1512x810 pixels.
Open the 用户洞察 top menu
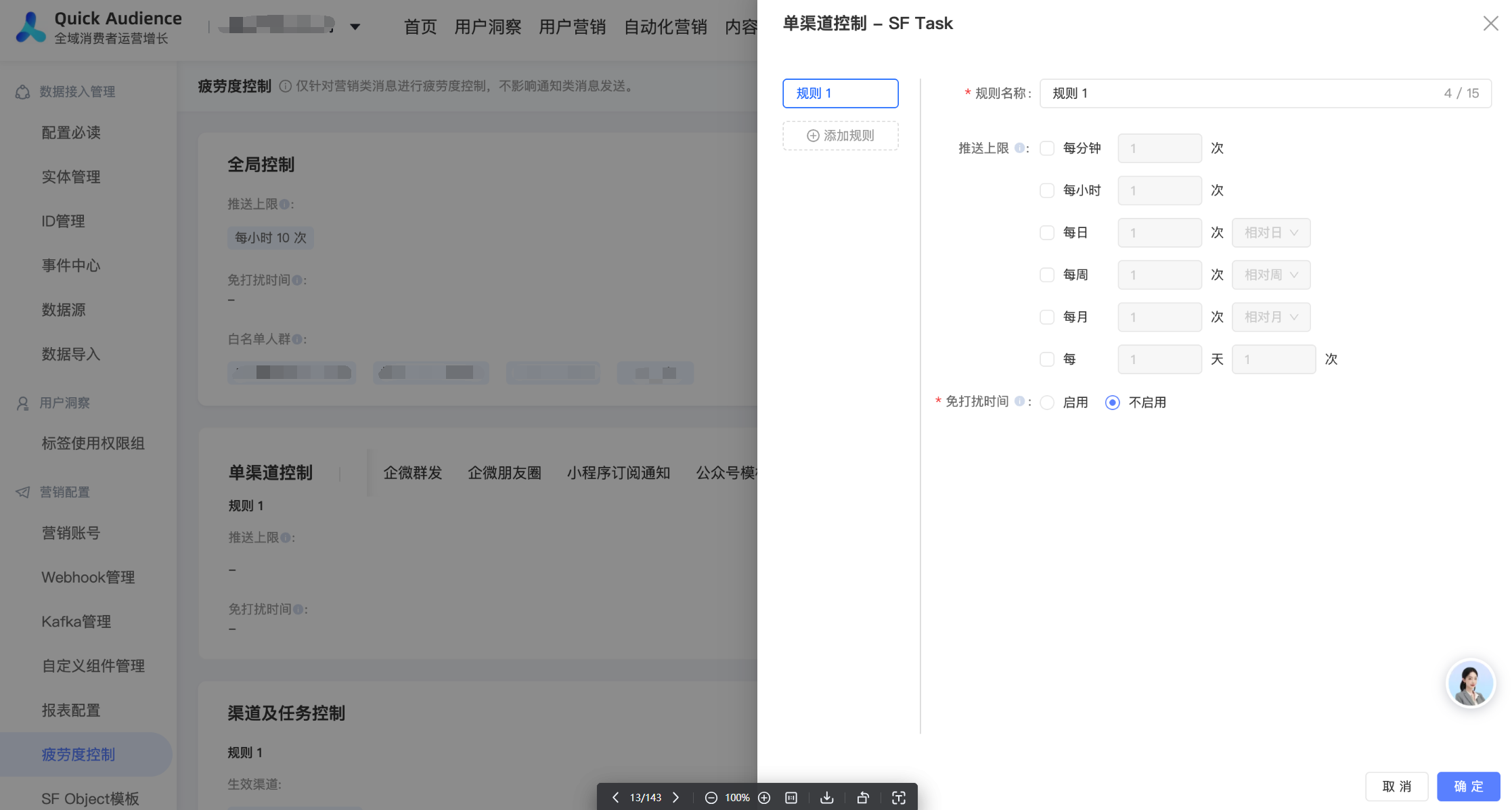click(488, 27)
